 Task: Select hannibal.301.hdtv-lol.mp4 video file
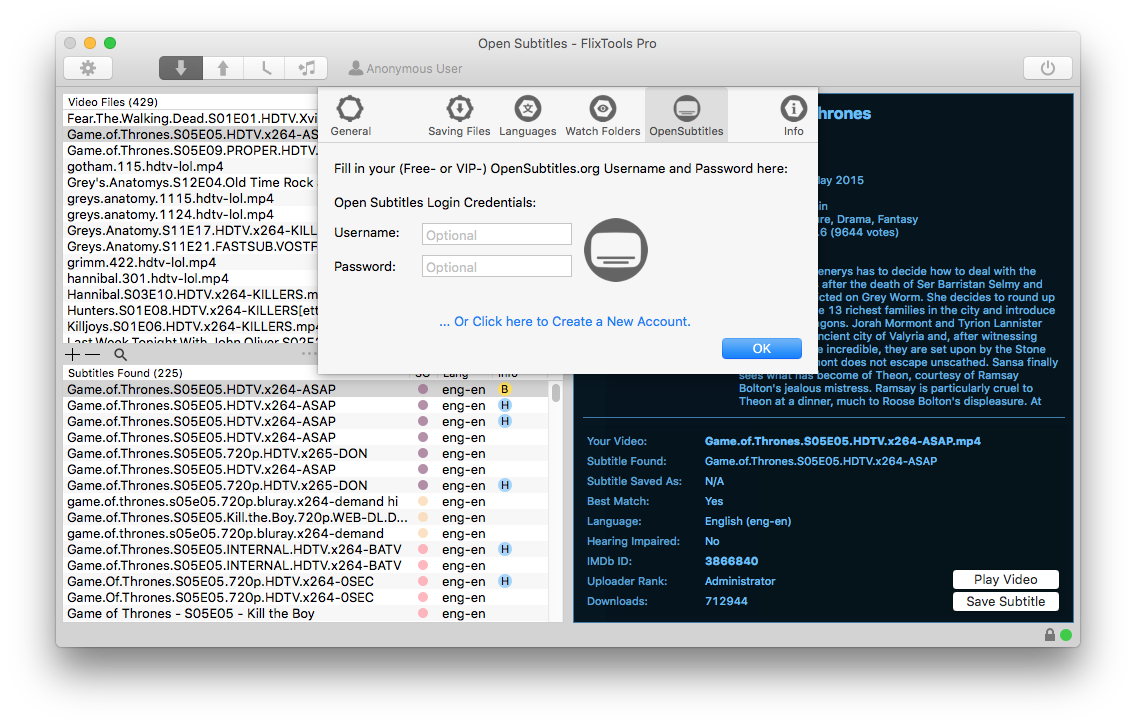pos(191,278)
